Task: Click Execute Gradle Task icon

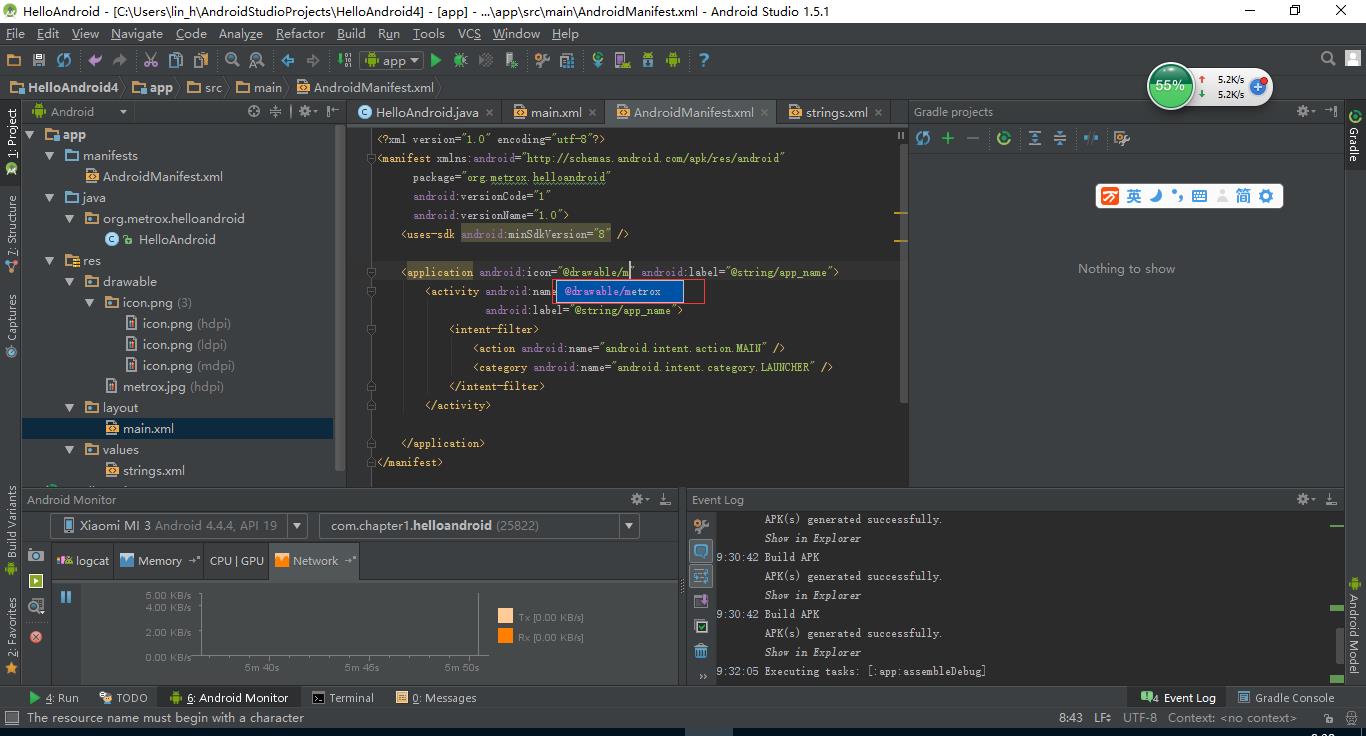Action: click(x=1004, y=138)
